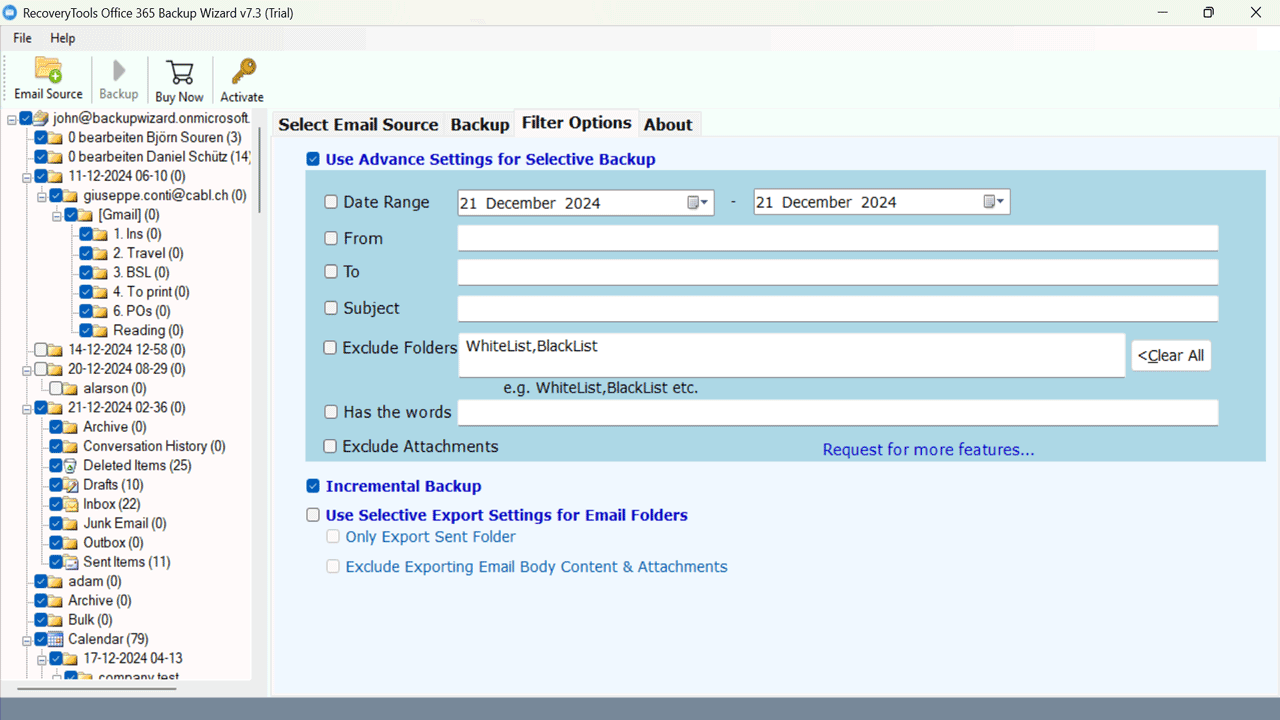The height and width of the screenshot is (720, 1280).
Task: Click the folder tree vertical scrollbar
Action: click(260, 168)
